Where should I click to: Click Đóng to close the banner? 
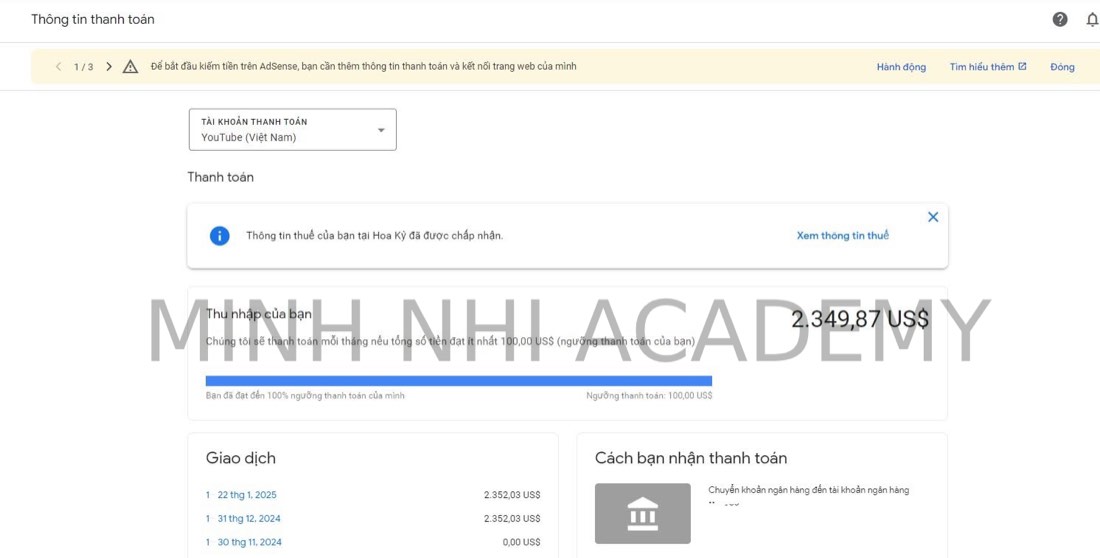tap(1062, 67)
